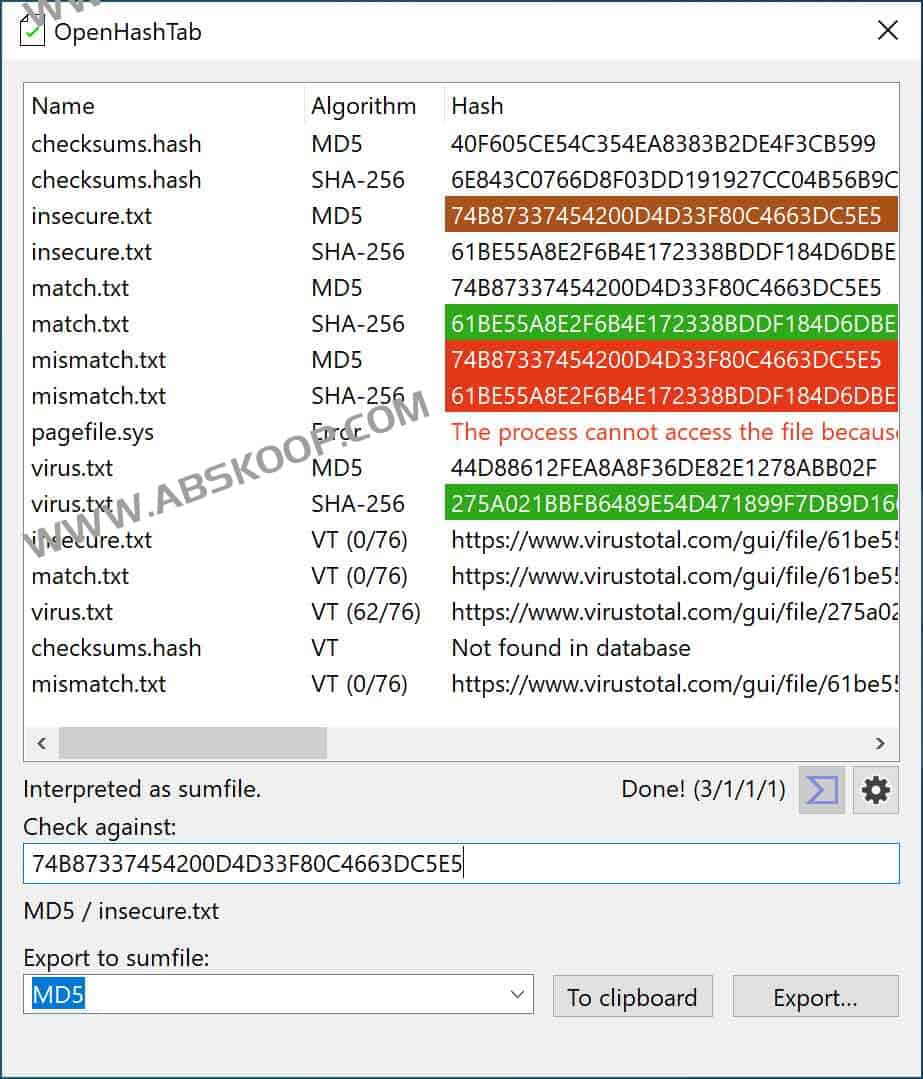The width and height of the screenshot is (923, 1079).
Task: Sort the list by the Algorithm column
Action: (364, 105)
